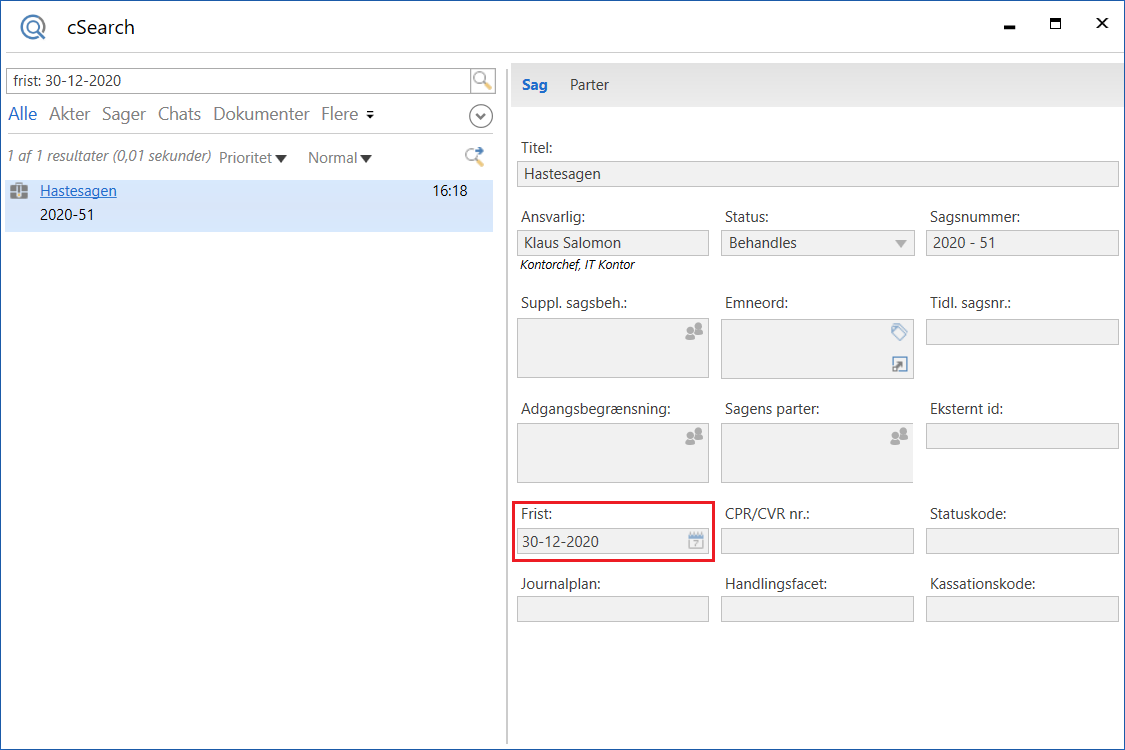Open the Frist calendar date picker

pyautogui.click(x=696, y=541)
